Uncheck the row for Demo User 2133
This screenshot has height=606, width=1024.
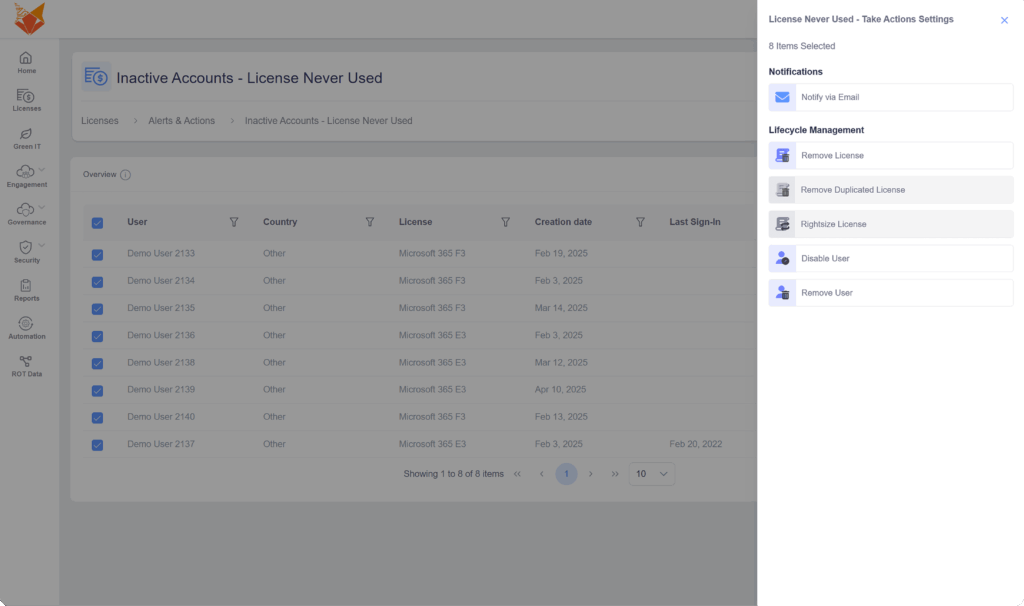97,253
